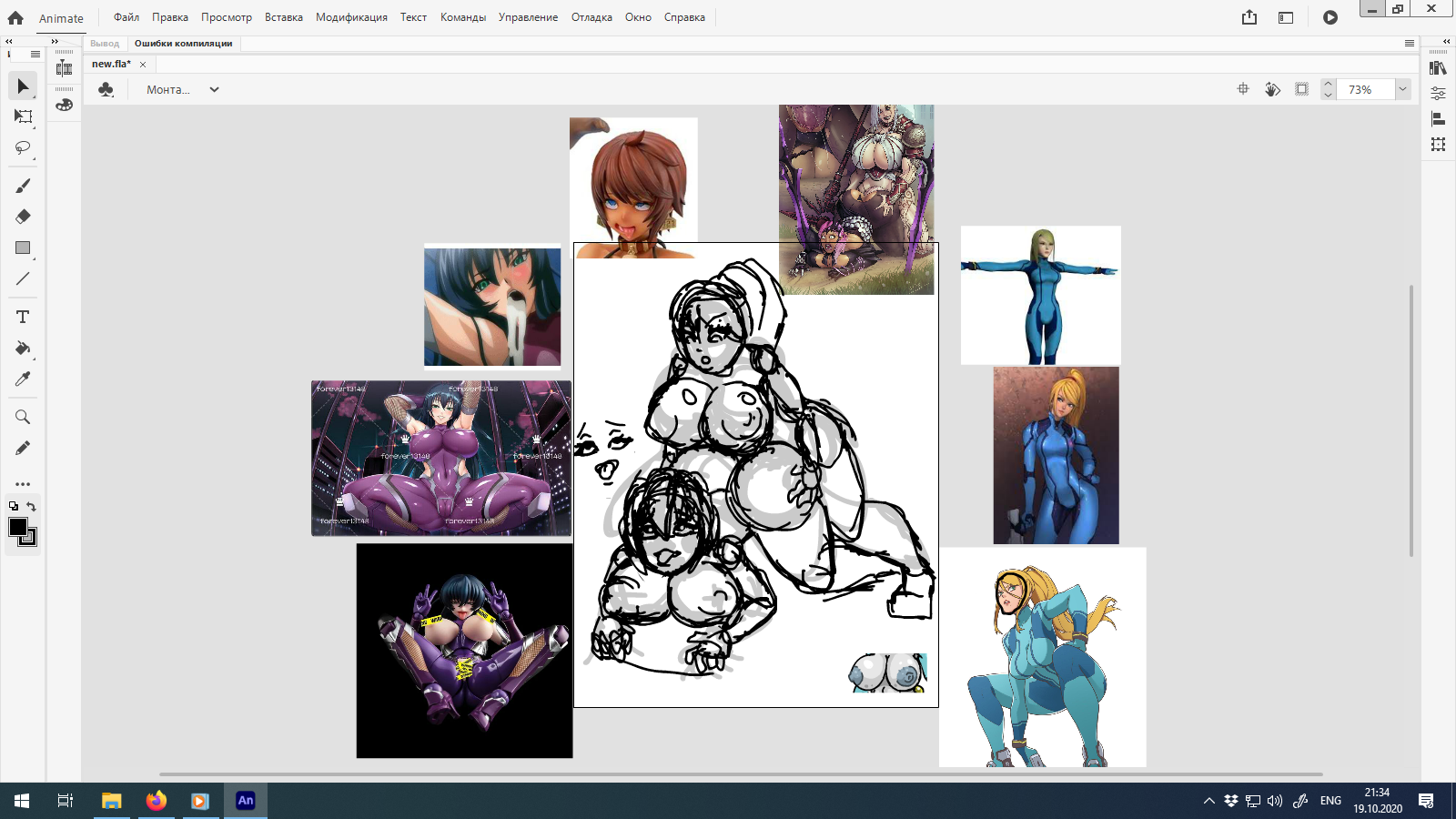Open the workspace switcher icon
Viewport: 1456px width, 819px height.
point(1286,17)
